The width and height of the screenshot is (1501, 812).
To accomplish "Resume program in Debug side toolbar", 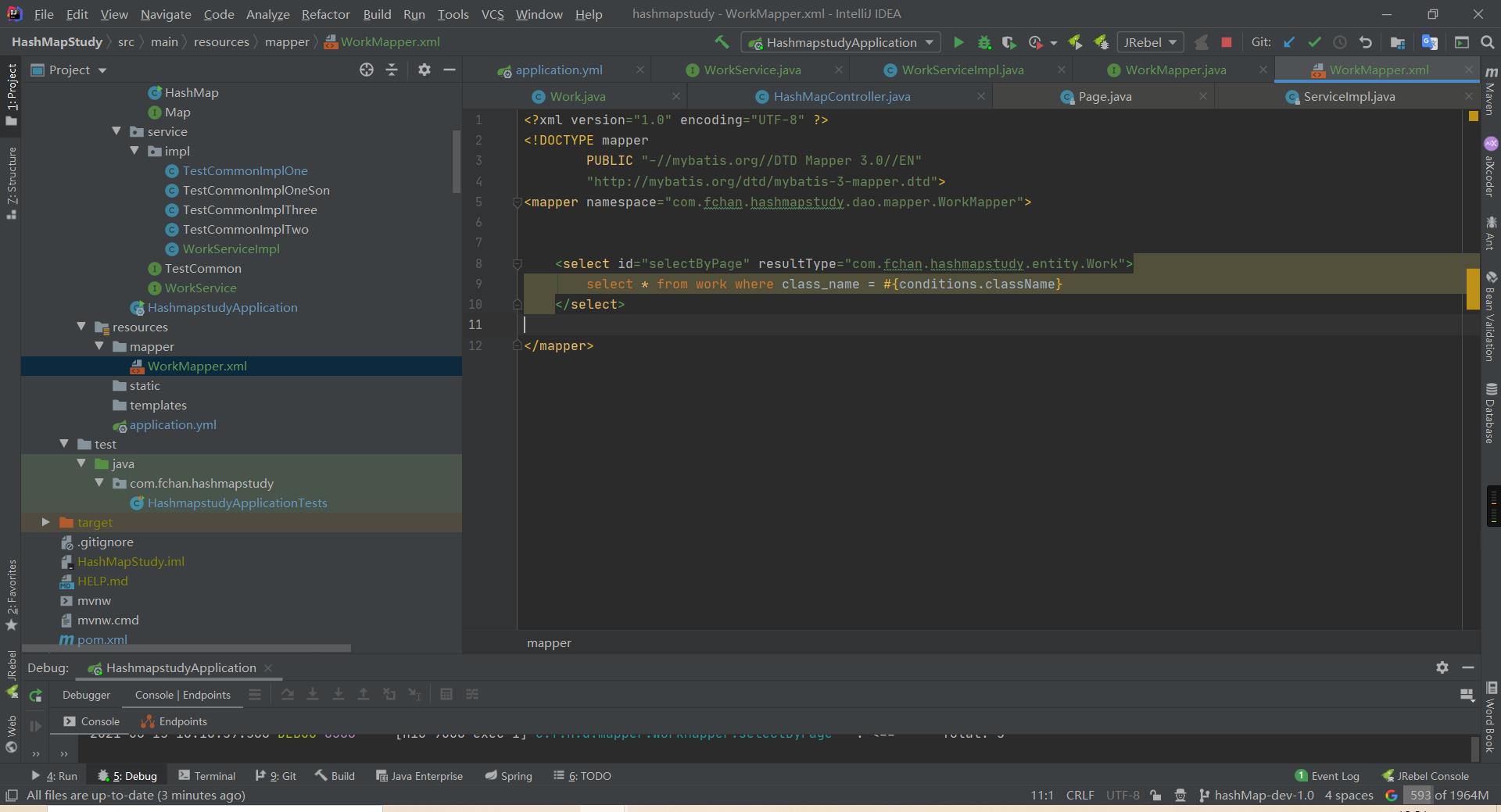I will (35, 726).
